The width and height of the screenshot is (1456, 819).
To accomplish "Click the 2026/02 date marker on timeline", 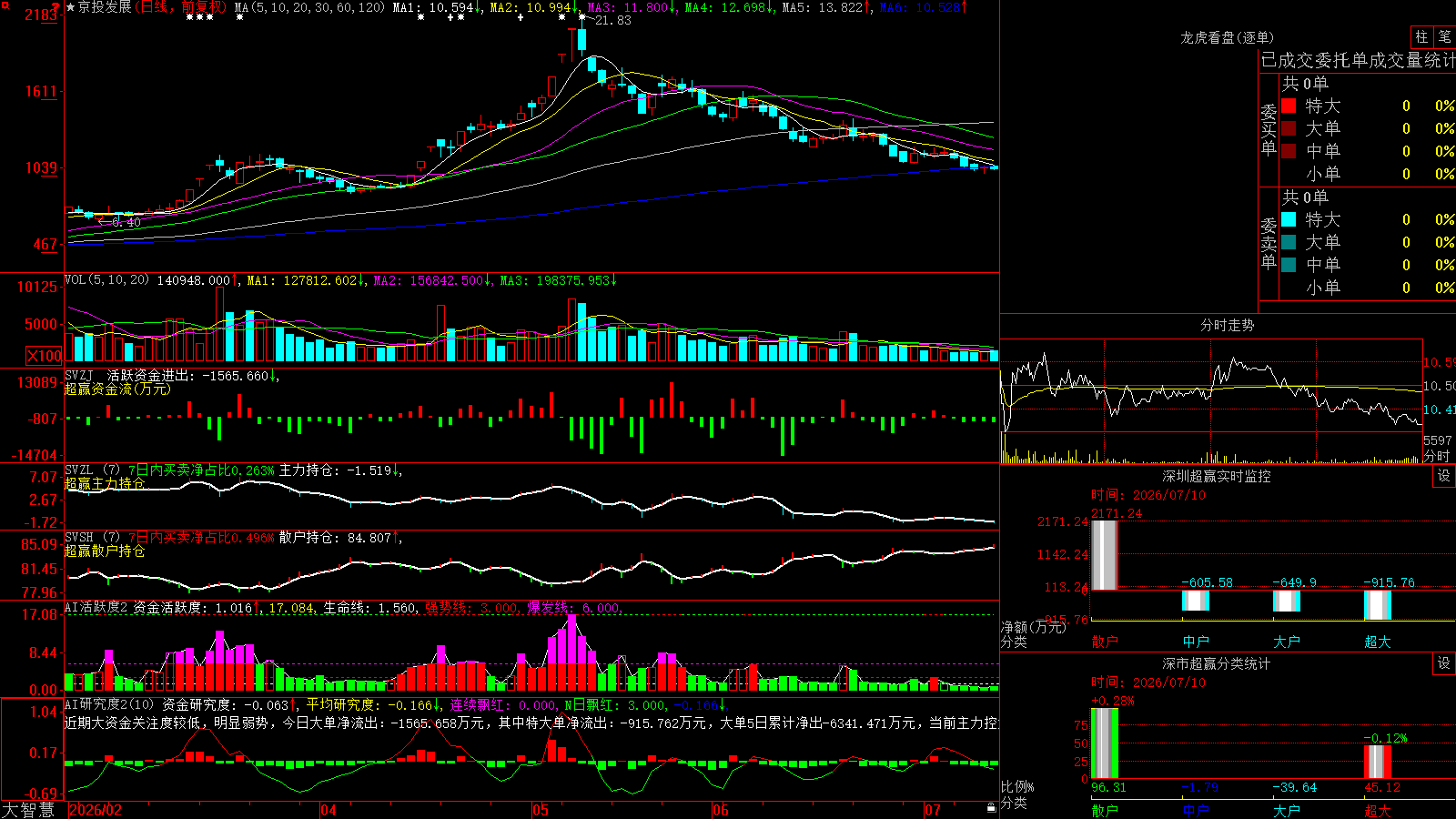I will 96,810.
